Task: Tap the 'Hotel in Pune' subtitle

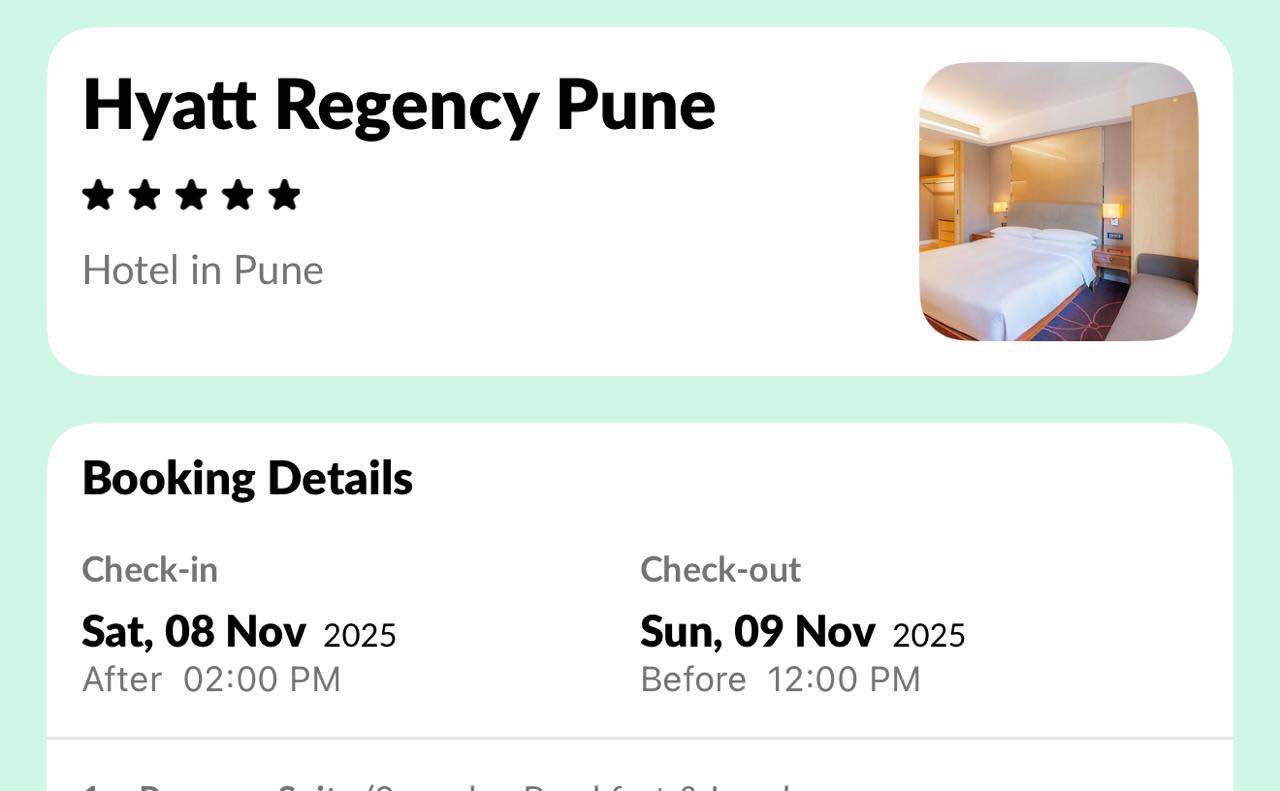Action: click(x=203, y=270)
